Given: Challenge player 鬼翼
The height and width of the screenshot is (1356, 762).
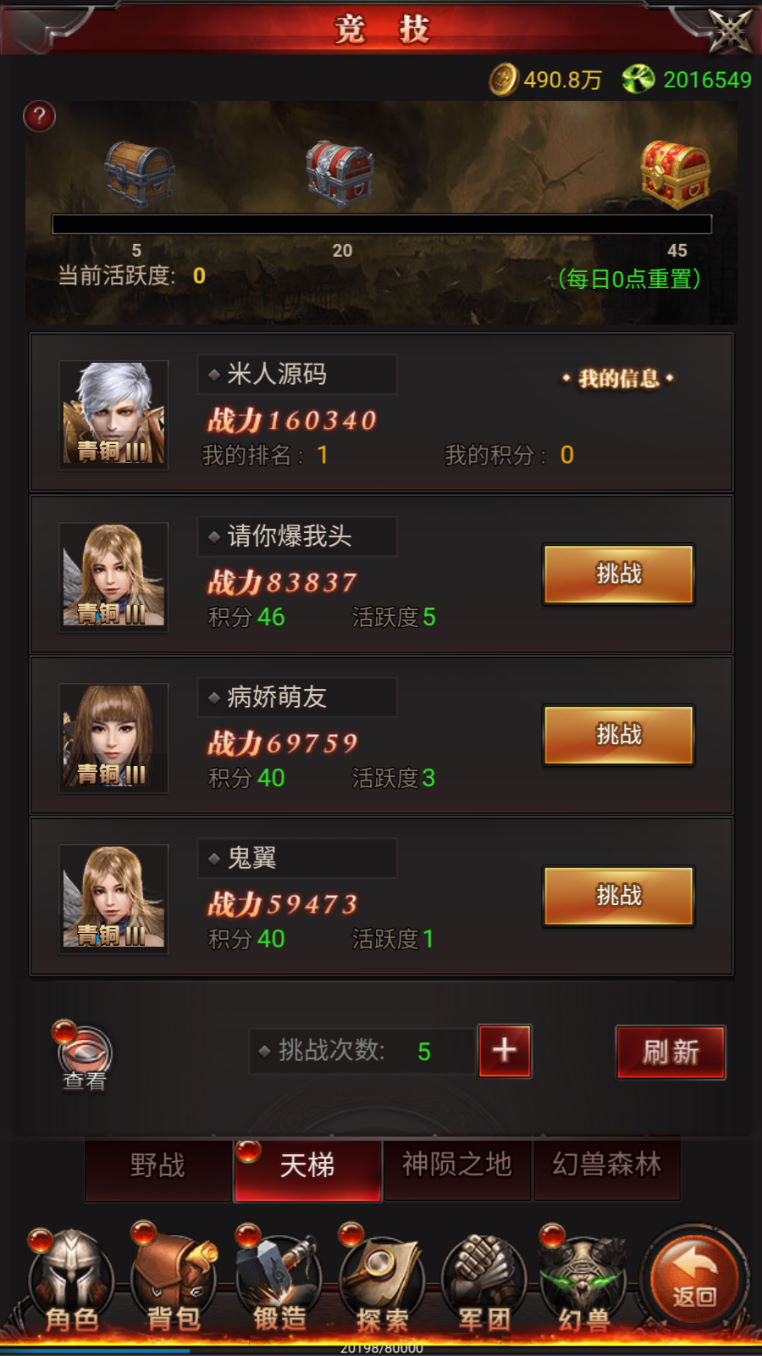Looking at the screenshot, I should pos(619,896).
